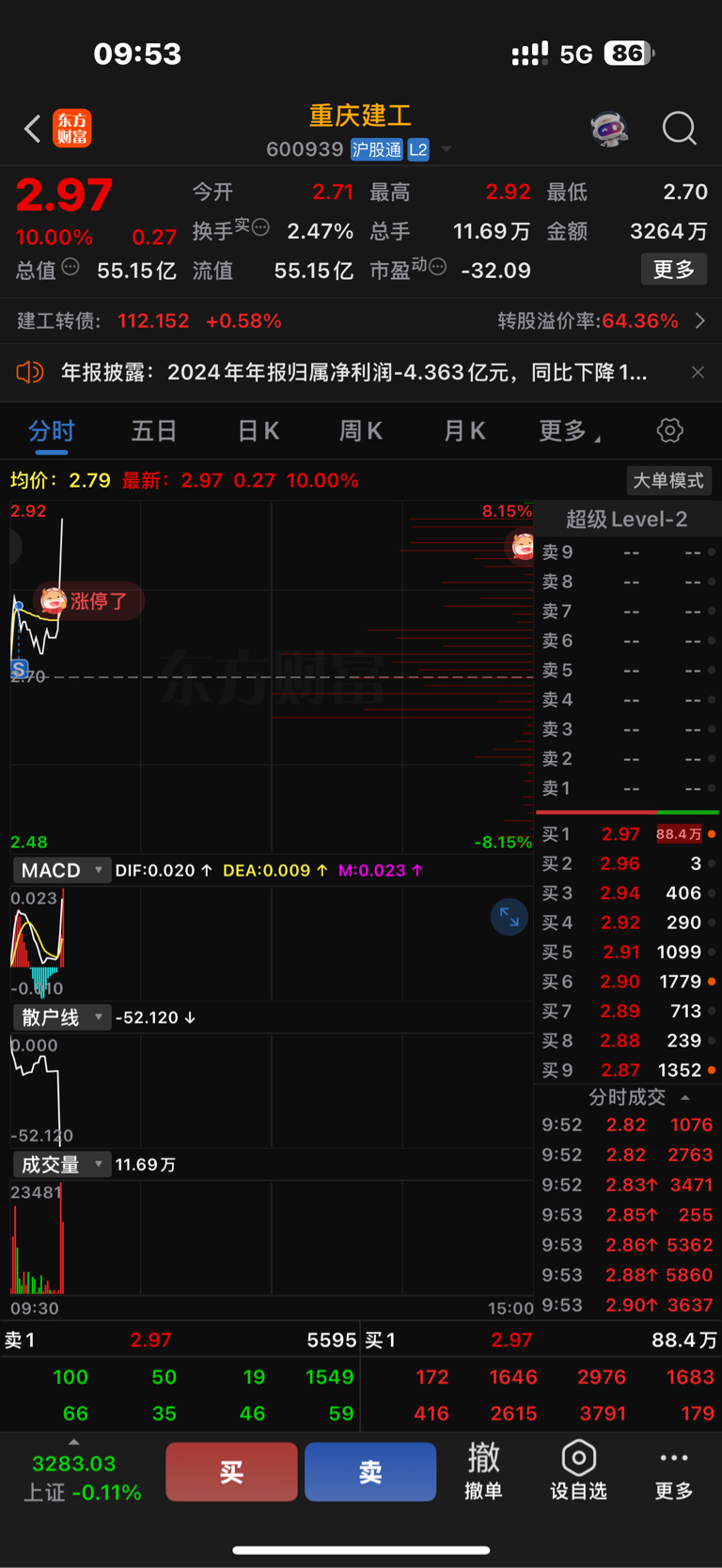Tap the red 买 button
The image size is (722, 1568).
point(231,1471)
